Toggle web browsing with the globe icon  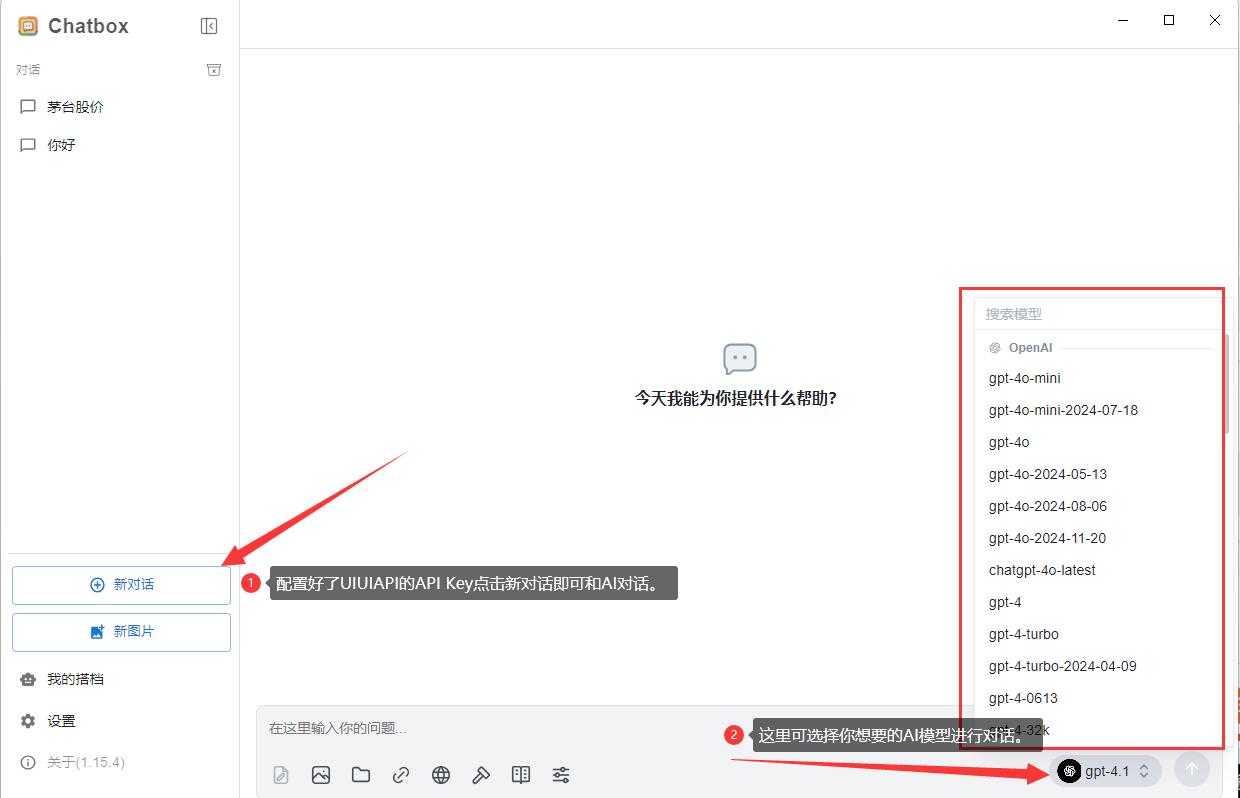[x=441, y=775]
